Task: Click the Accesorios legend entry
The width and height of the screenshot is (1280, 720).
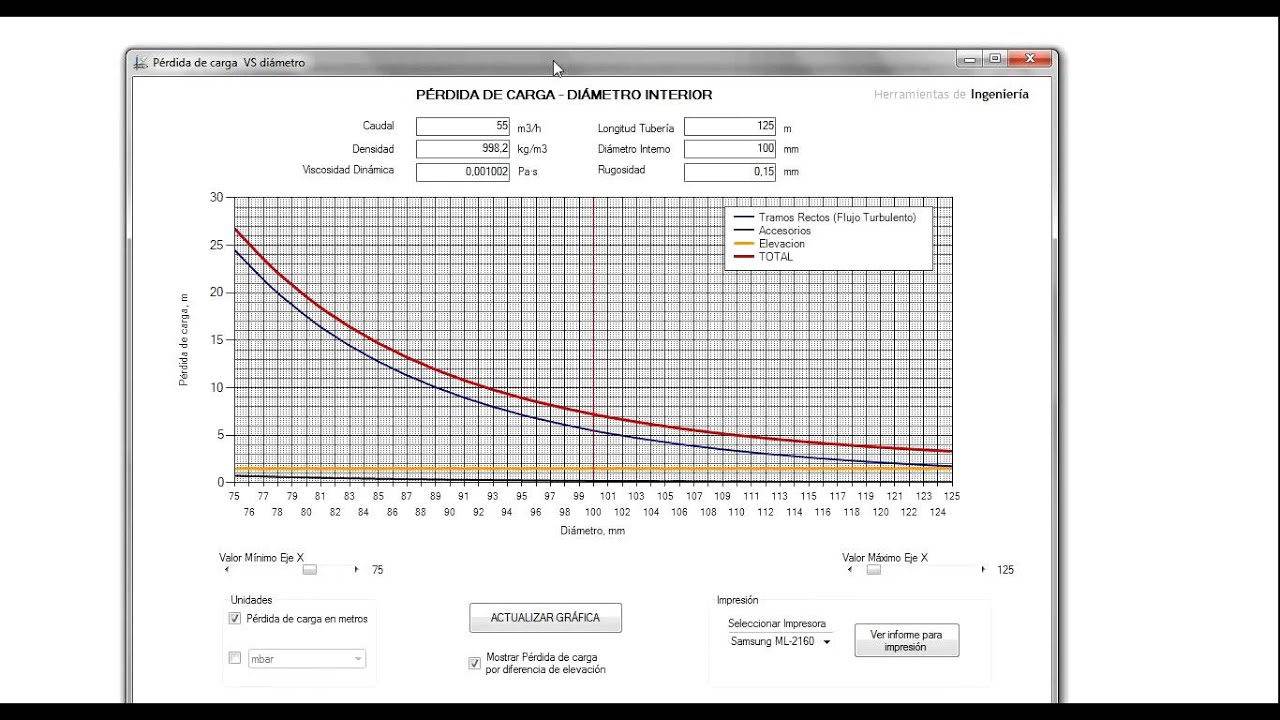Action: point(773,231)
